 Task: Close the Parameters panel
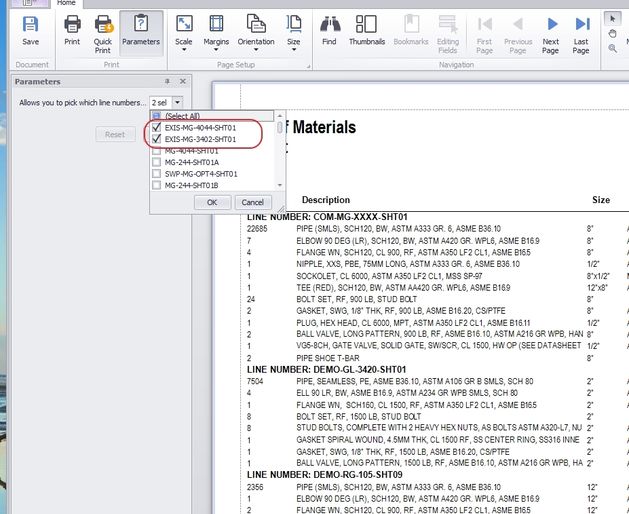point(183,81)
